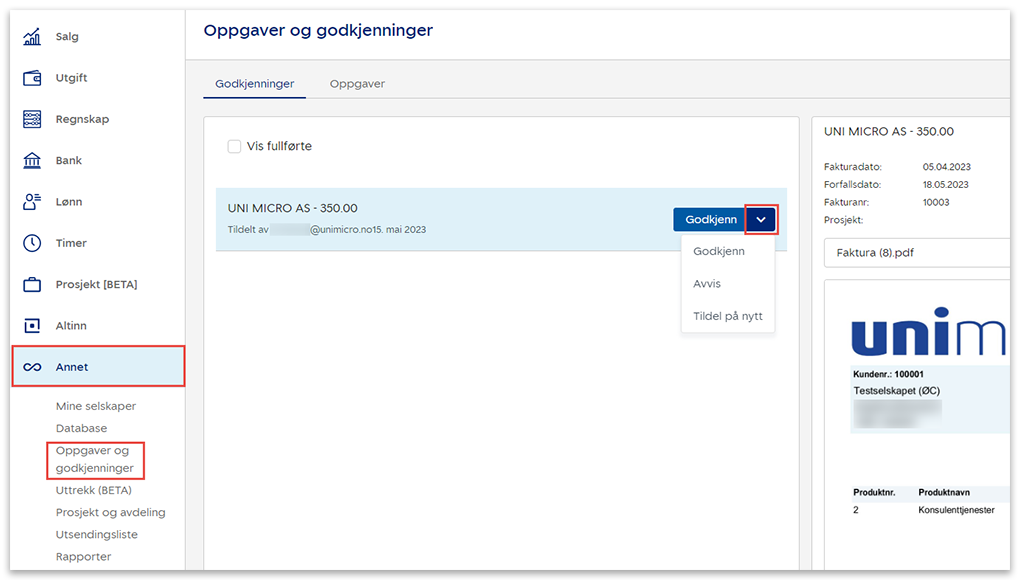The width and height of the screenshot is (1020, 580).
Task: Select the Lønn person icon
Action: coord(32,202)
